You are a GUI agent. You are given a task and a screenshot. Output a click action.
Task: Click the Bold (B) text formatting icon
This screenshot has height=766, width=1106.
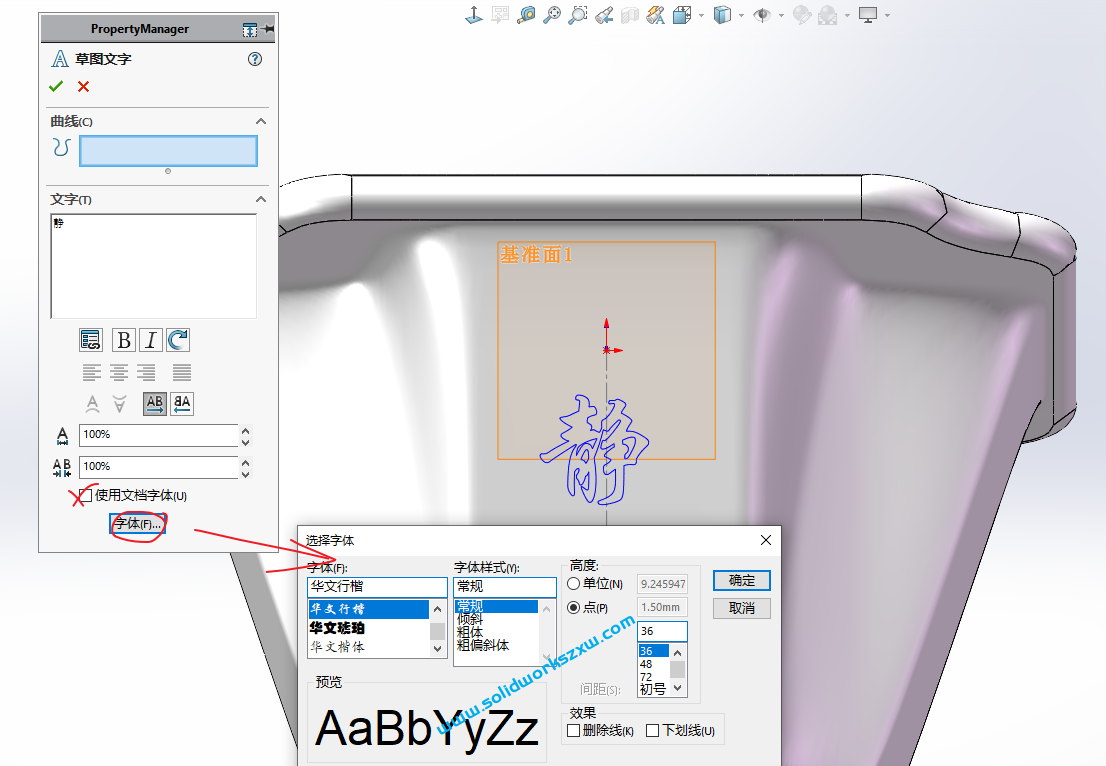(x=123, y=340)
